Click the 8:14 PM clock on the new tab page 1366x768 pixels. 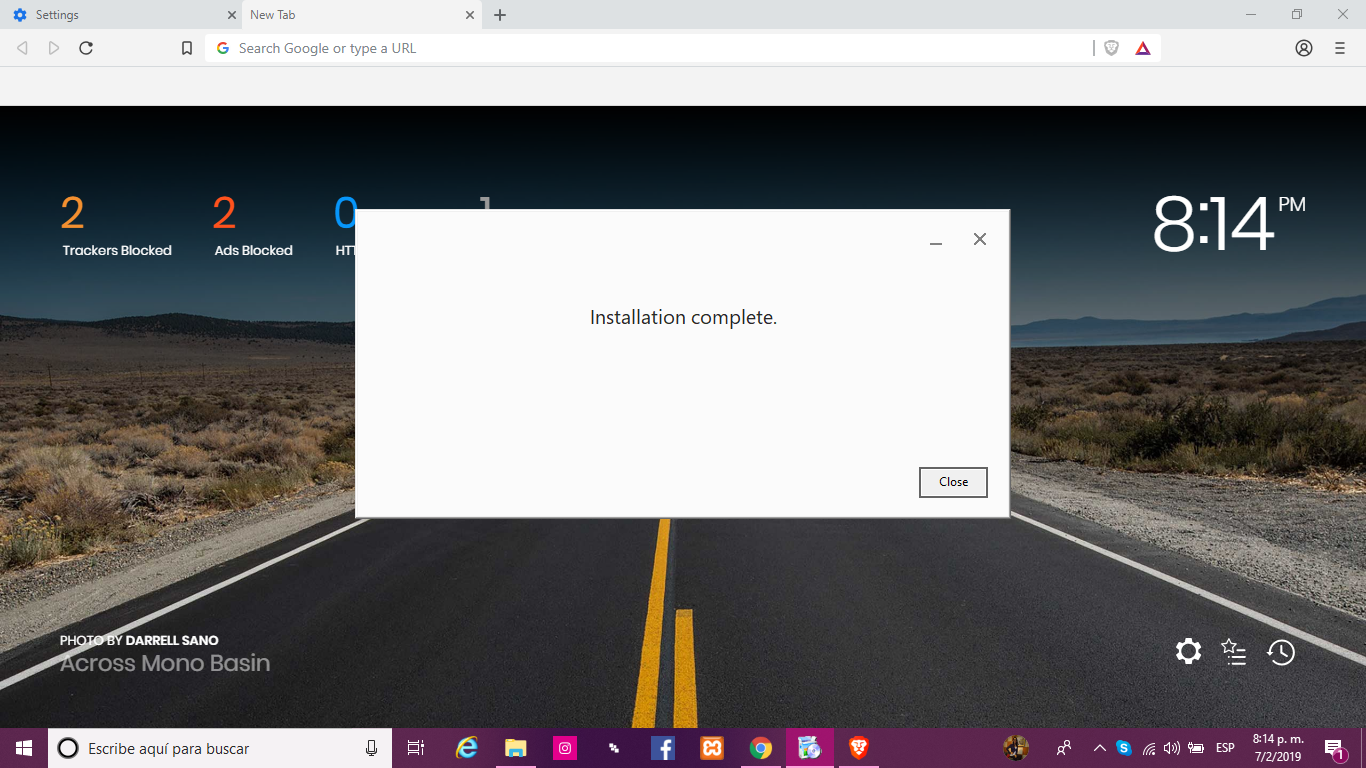(x=1229, y=222)
